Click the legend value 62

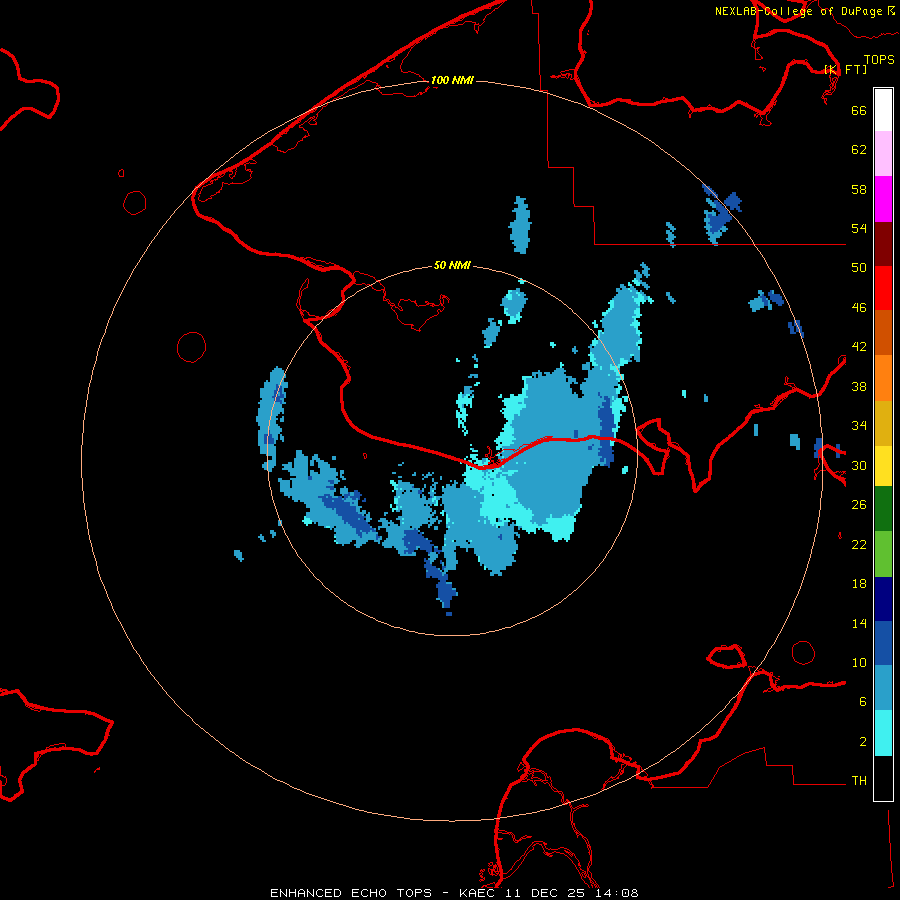tap(859, 150)
